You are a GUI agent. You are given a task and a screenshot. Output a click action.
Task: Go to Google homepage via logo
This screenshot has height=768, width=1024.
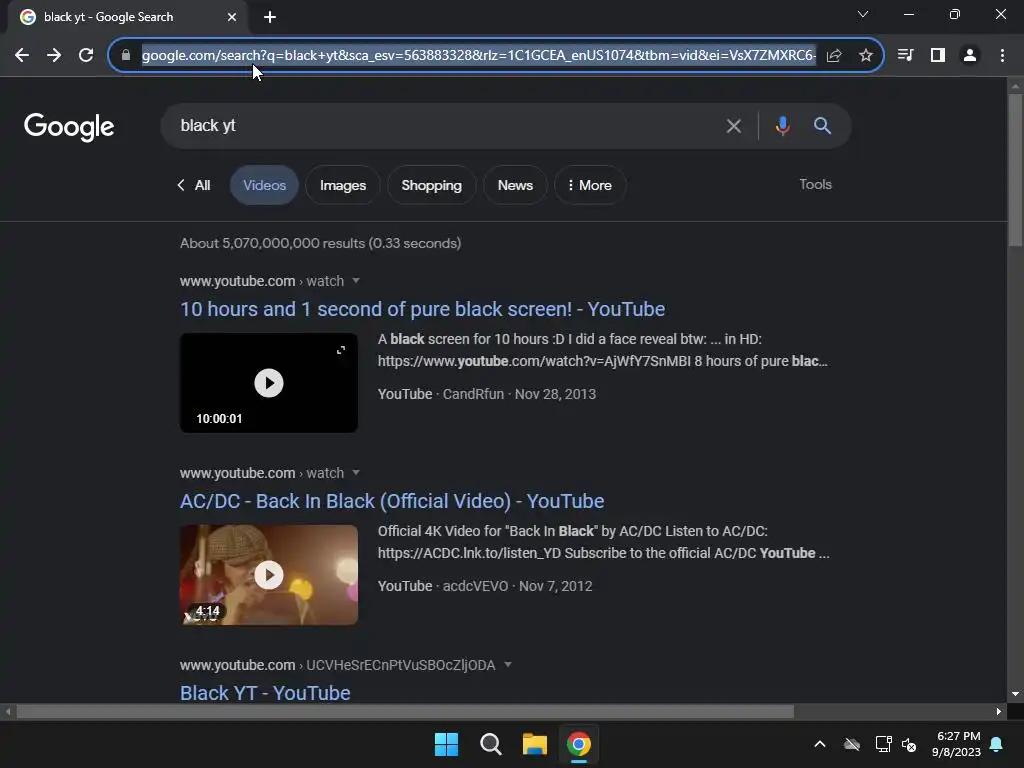click(69, 127)
